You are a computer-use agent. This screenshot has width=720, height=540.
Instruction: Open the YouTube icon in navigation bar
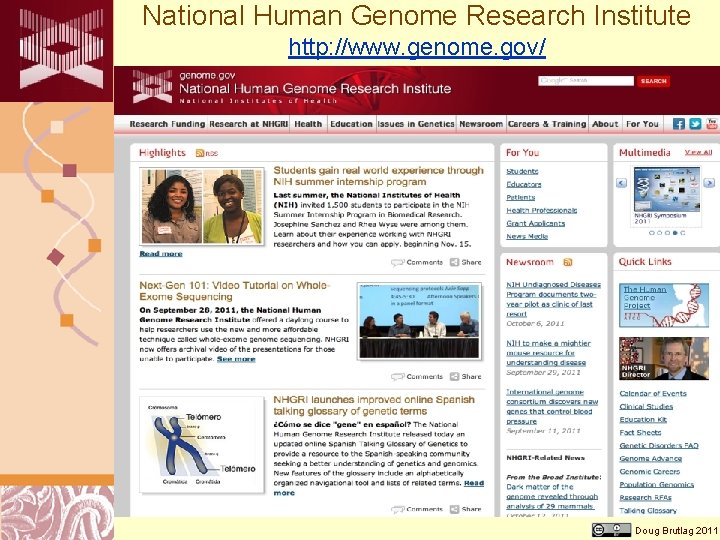click(712, 124)
